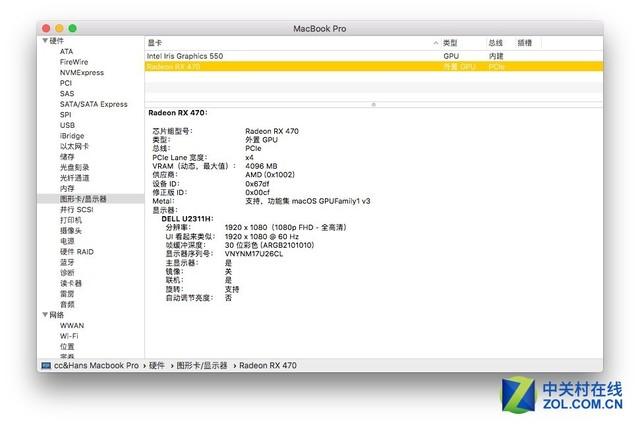
Task: Click the DELL U2311H display heading
Action: (x=187, y=219)
